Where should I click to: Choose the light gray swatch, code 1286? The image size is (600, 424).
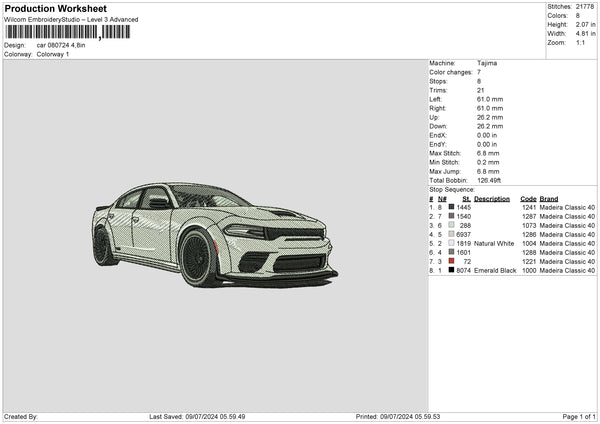[451, 234]
